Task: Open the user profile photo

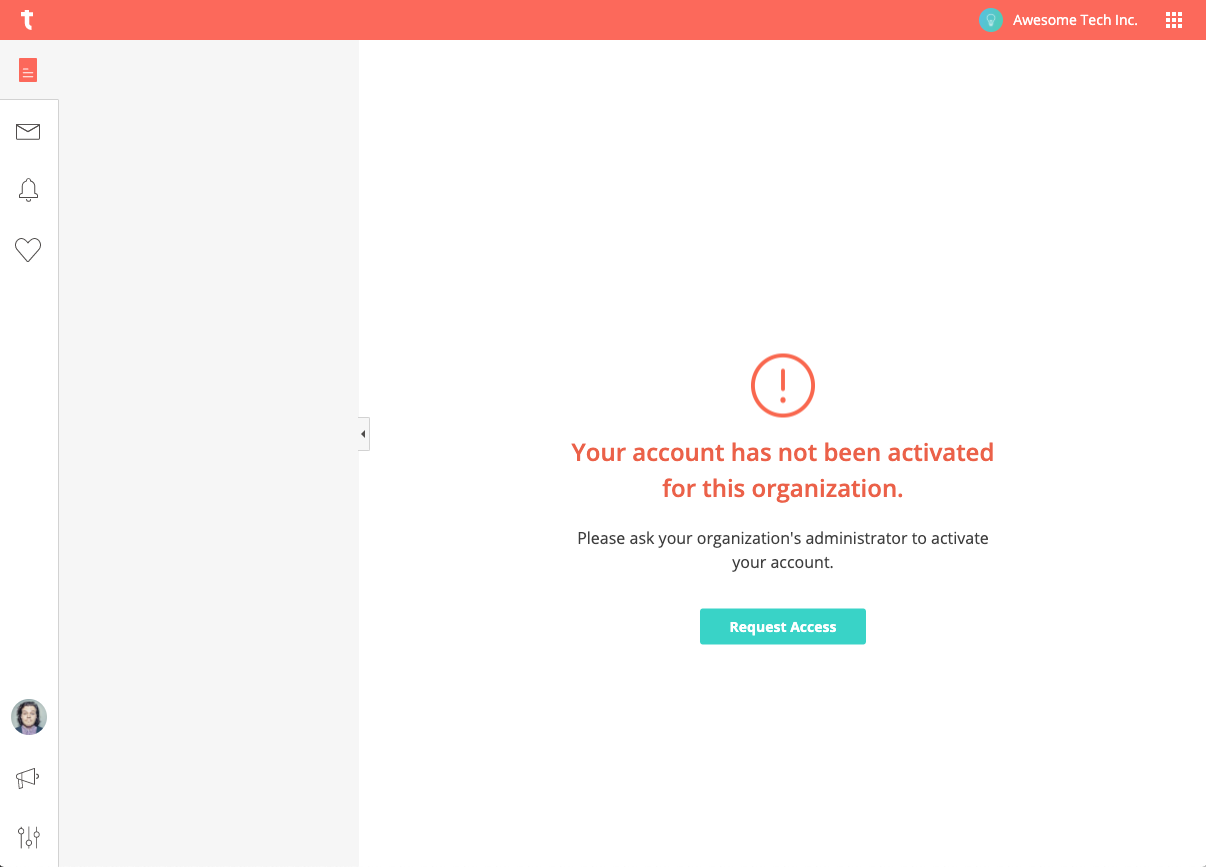Action: point(29,717)
